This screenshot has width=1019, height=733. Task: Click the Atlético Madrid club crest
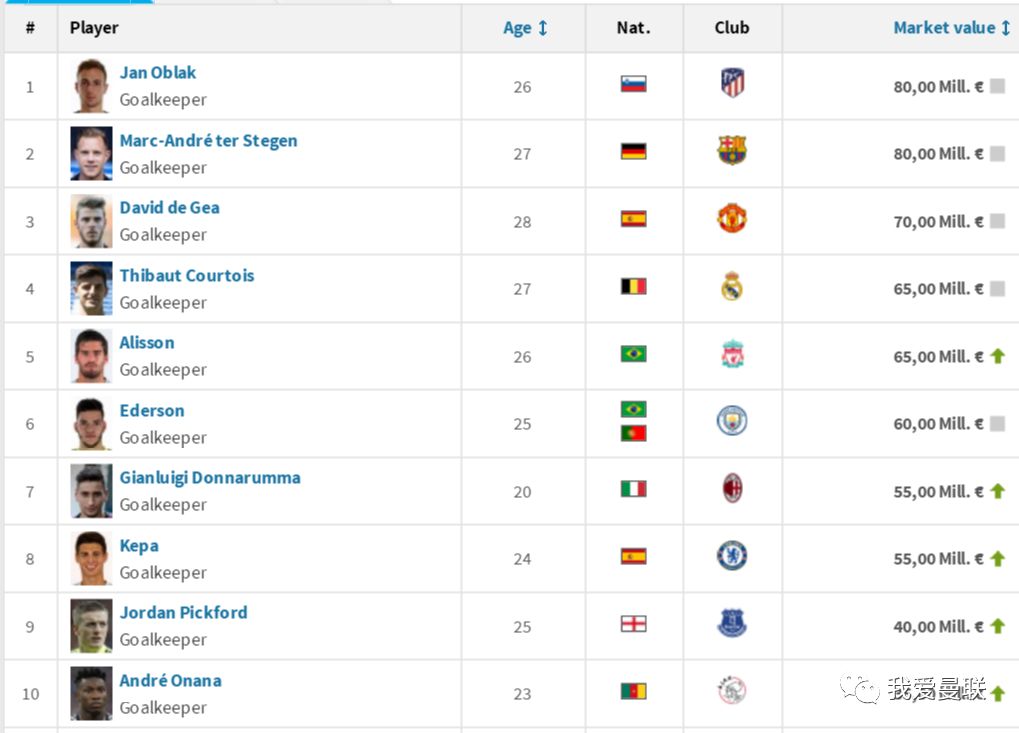(732, 83)
